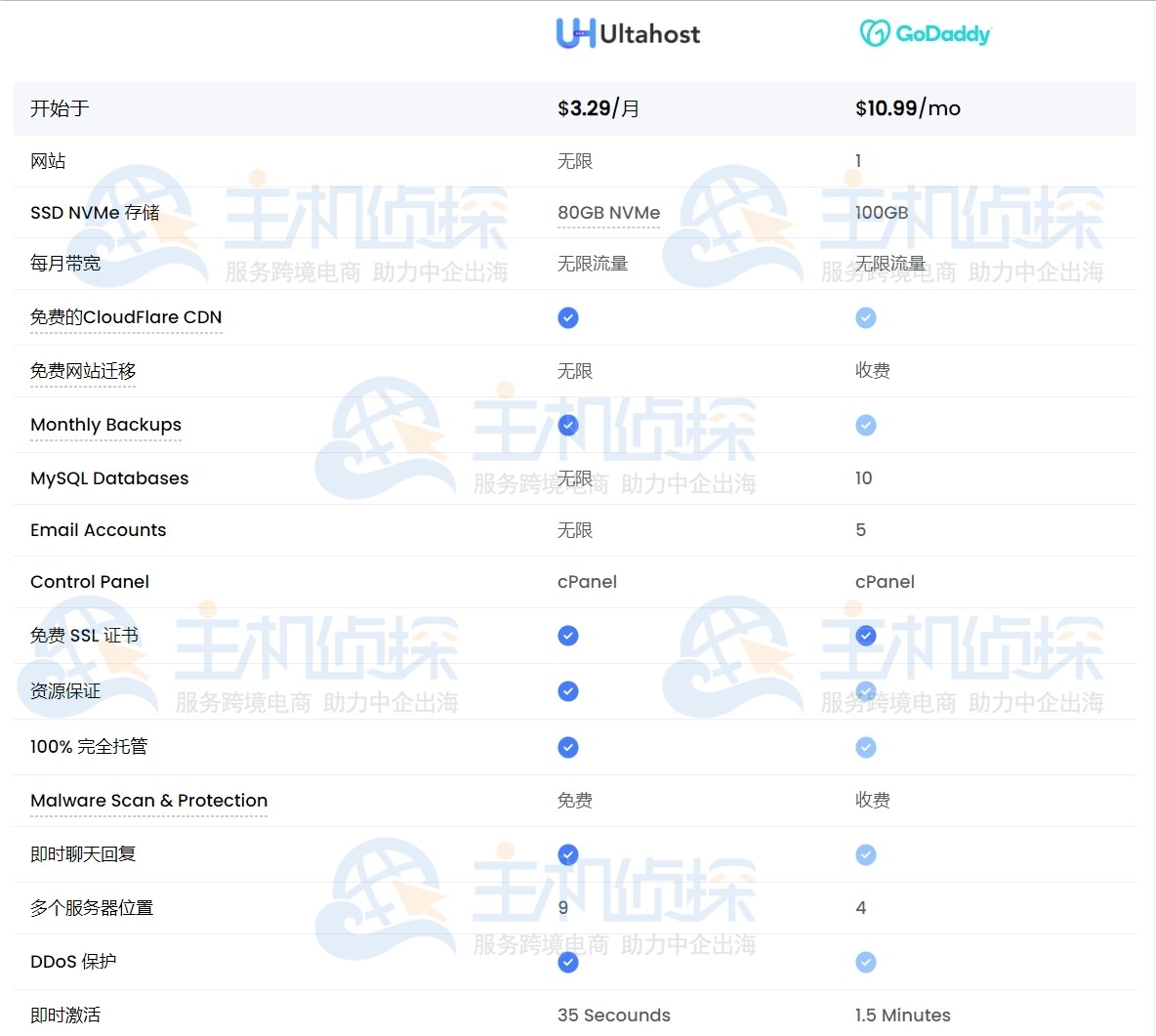Image resolution: width=1156 pixels, height=1036 pixels.
Task: Click Ultahost checkmark in Monthly Backups row
Action: pos(567,426)
